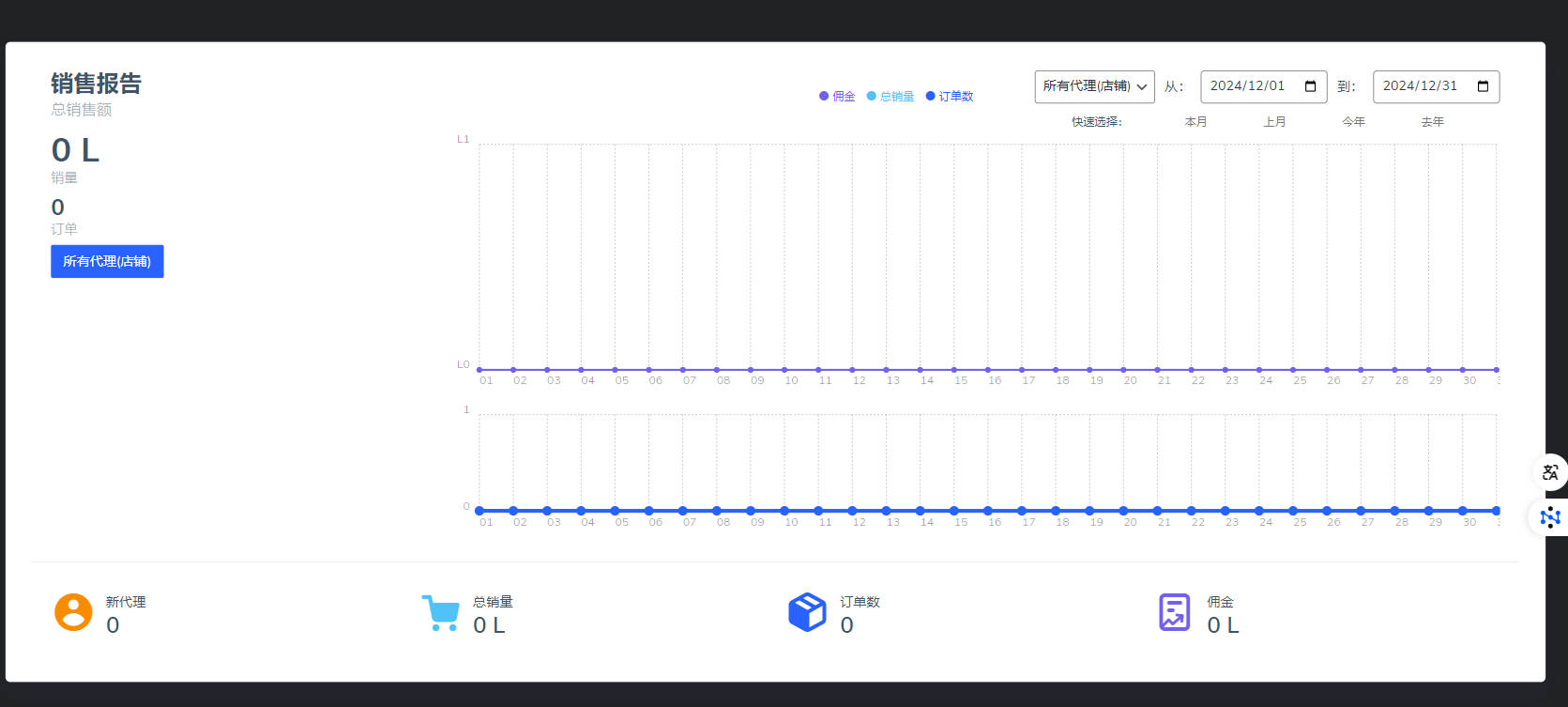The image size is (1568, 707).
Task: Toggle the 总销量 legend series
Action: coord(891,96)
